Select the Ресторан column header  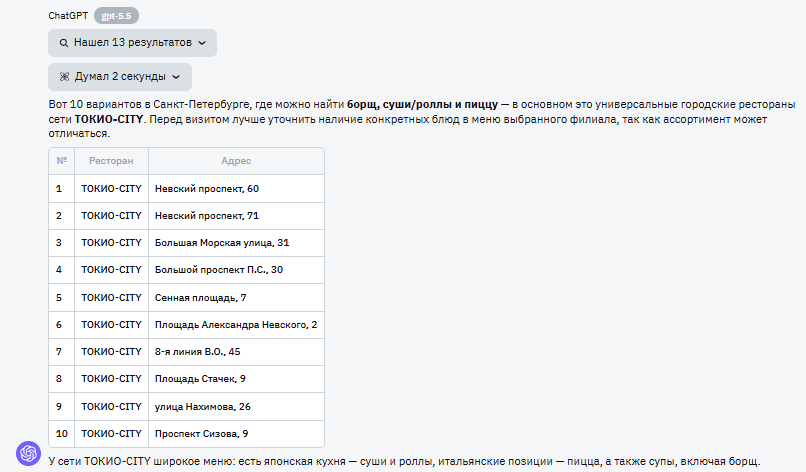tap(111, 161)
